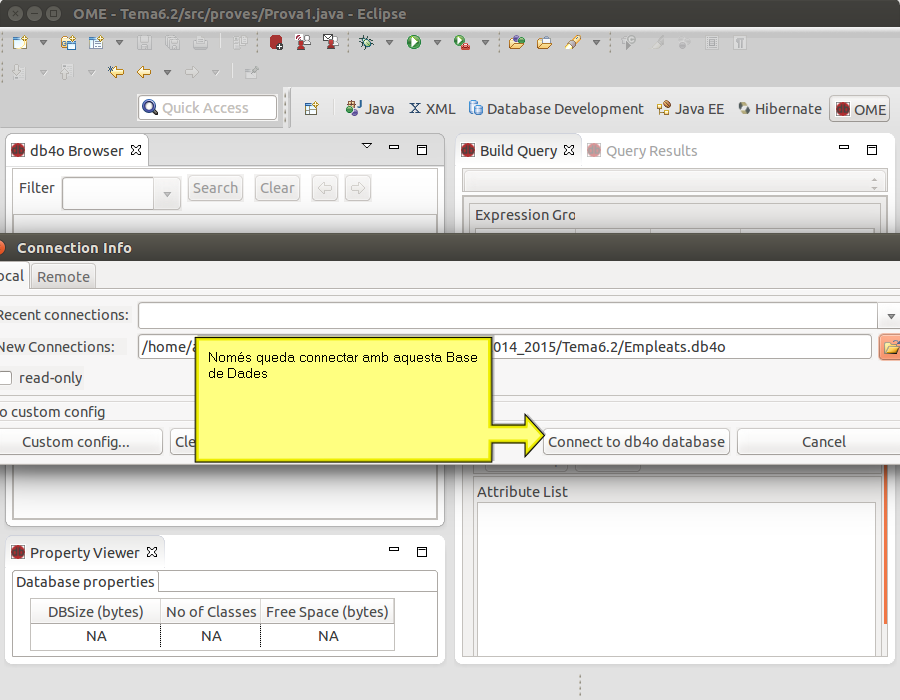Switch to the Query Results tab
This screenshot has width=900, height=700.
642,151
